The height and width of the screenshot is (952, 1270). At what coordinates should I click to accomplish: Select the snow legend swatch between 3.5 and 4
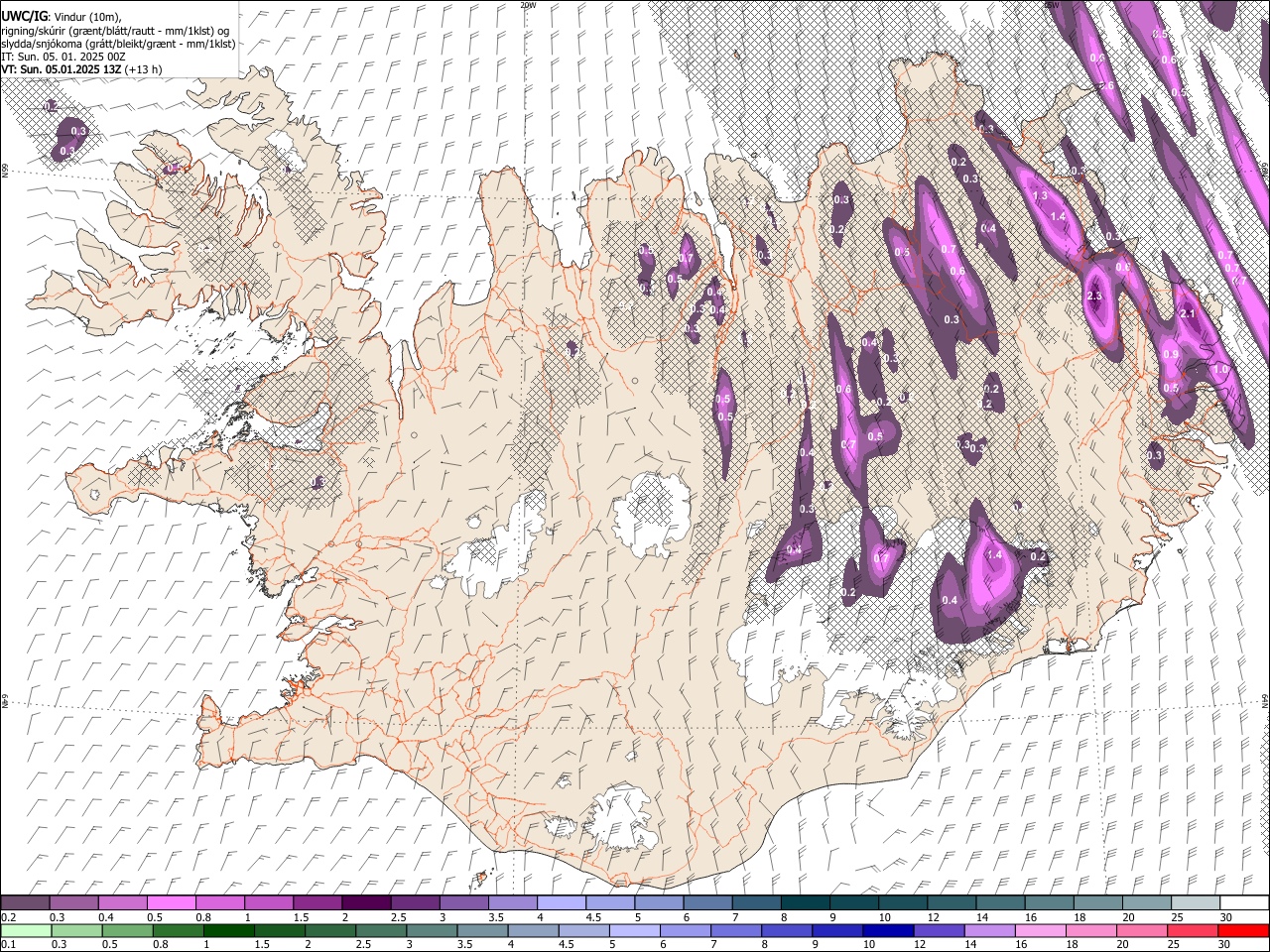pyautogui.click(x=512, y=902)
